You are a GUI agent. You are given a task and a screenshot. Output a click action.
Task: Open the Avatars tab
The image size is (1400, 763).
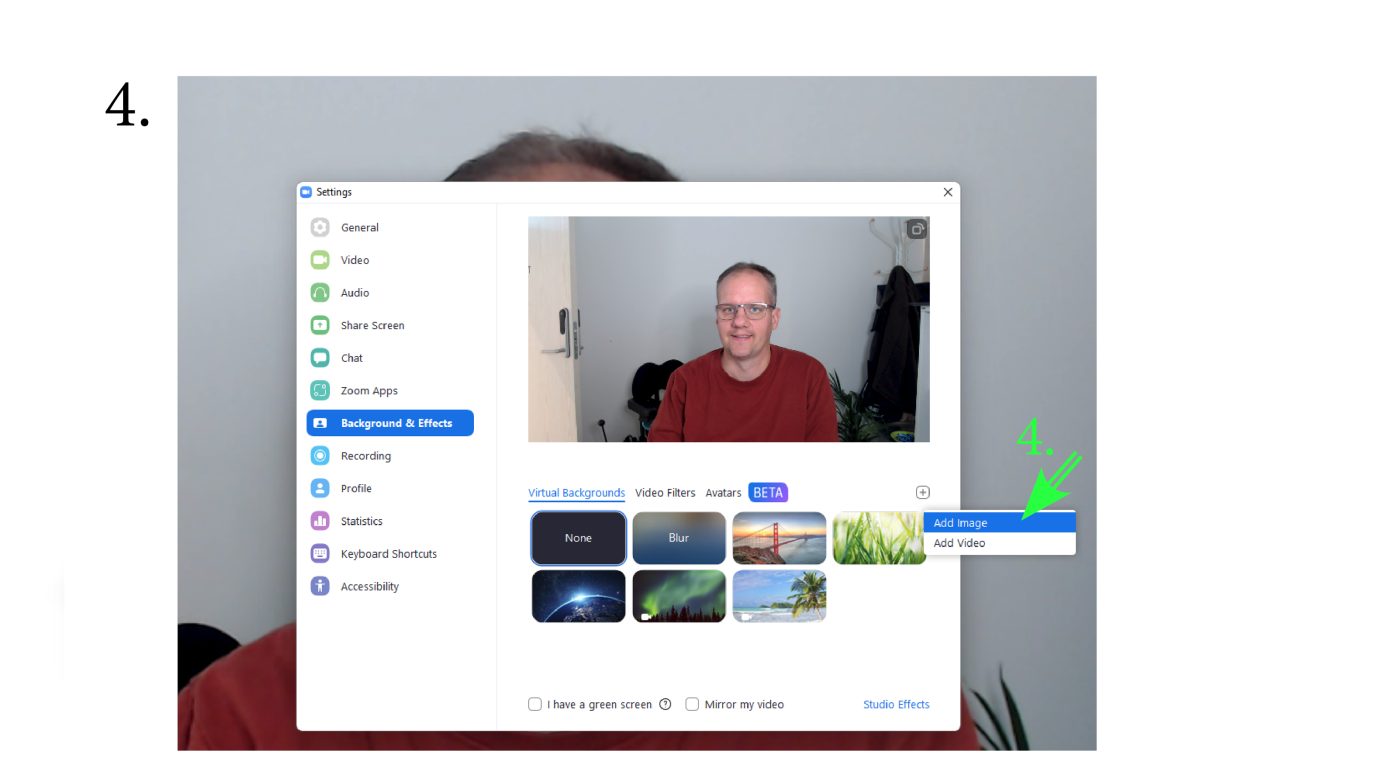coord(723,493)
